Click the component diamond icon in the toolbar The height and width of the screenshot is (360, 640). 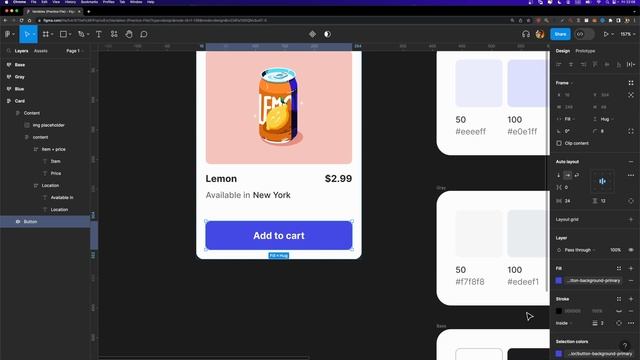tap(312, 34)
